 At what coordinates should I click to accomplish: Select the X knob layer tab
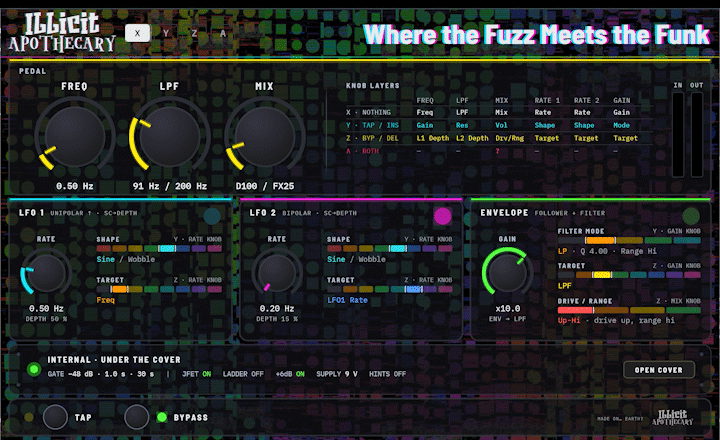[x=137, y=33]
